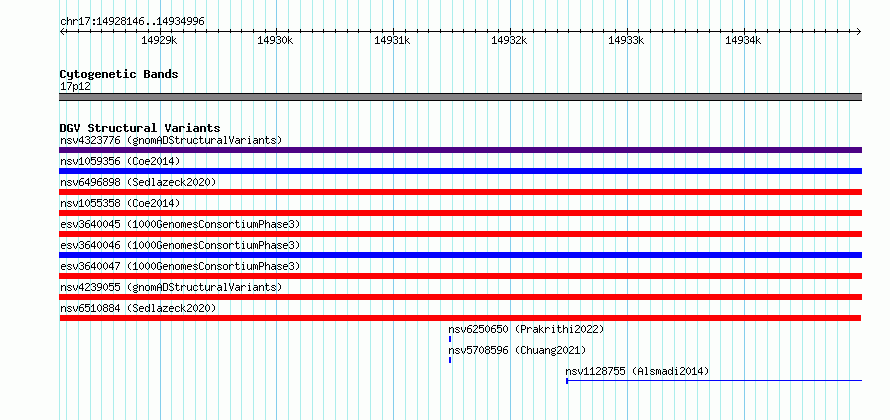Select the small blue nsv5708596 marker
This screenshot has height=420, width=890.
450,360
